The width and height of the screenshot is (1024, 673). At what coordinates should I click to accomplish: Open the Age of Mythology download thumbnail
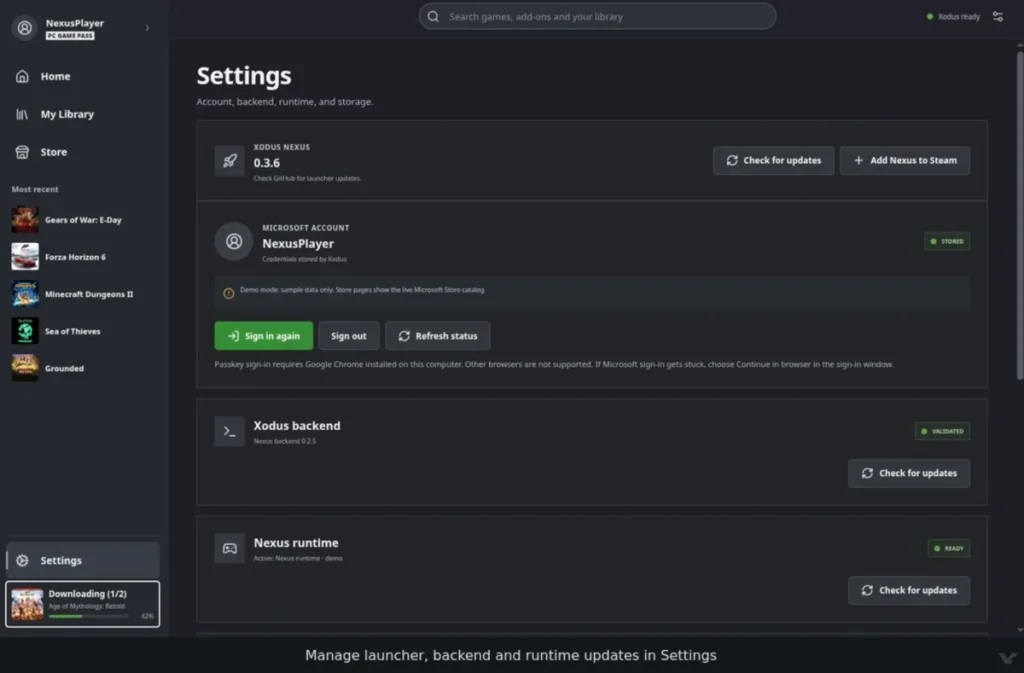[x=27, y=604]
